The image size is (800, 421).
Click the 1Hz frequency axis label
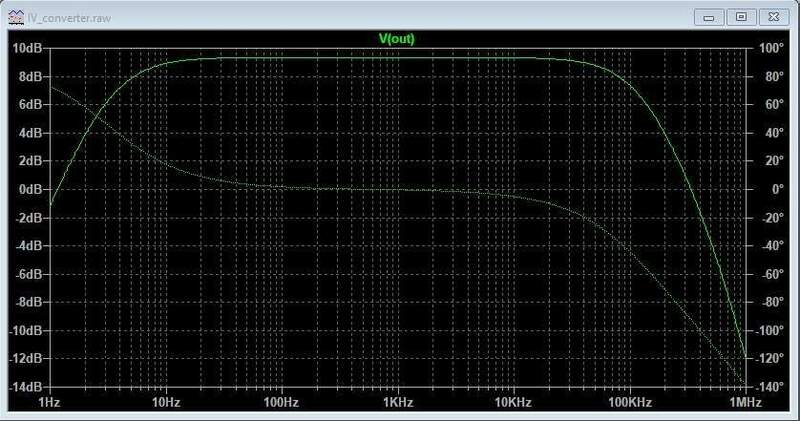coord(50,402)
